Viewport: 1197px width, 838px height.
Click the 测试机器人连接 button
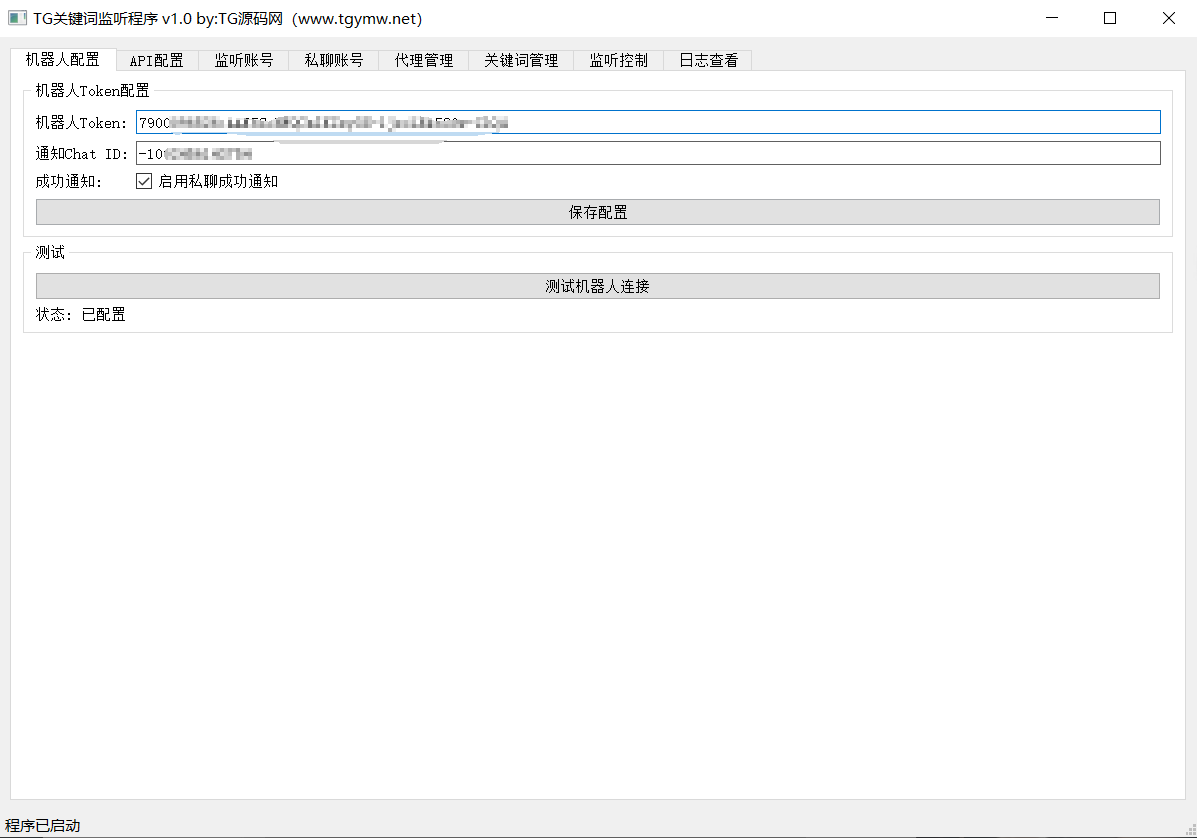597,286
